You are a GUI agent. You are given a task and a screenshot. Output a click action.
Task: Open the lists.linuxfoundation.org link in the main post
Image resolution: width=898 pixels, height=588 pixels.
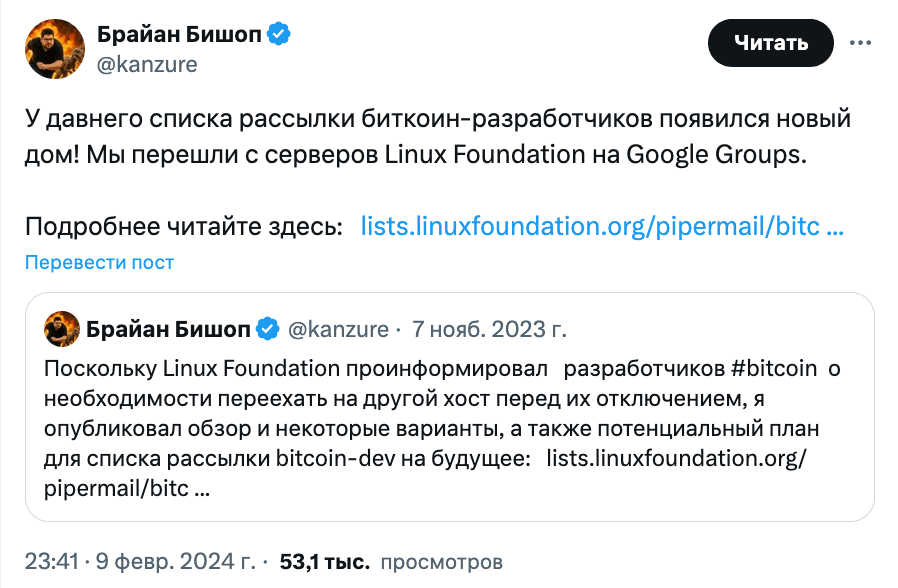point(602,226)
